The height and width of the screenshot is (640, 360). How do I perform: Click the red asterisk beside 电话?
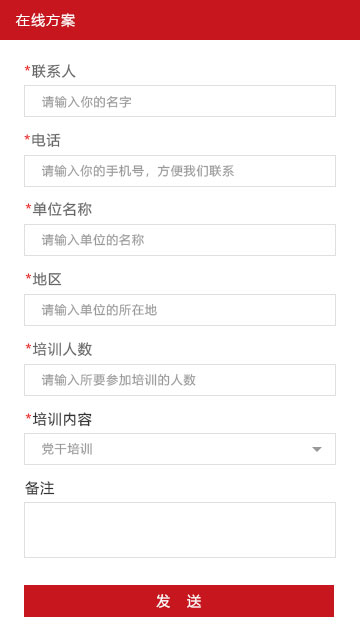click(27, 138)
